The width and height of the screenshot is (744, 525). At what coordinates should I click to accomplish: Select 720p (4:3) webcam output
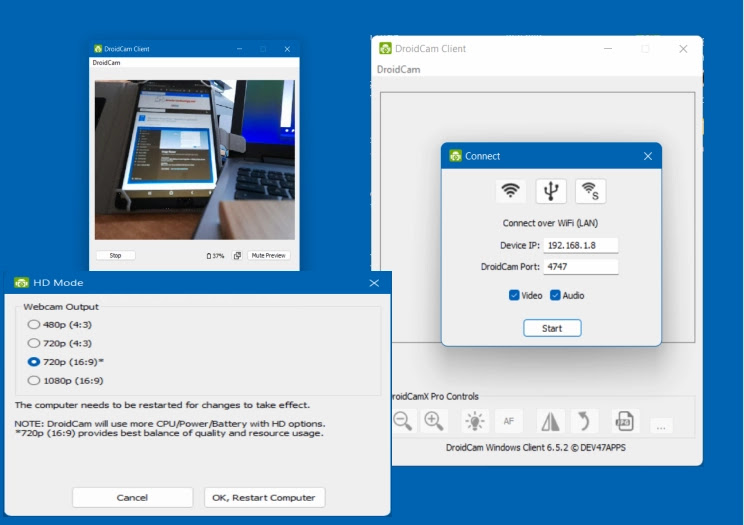pos(33,343)
